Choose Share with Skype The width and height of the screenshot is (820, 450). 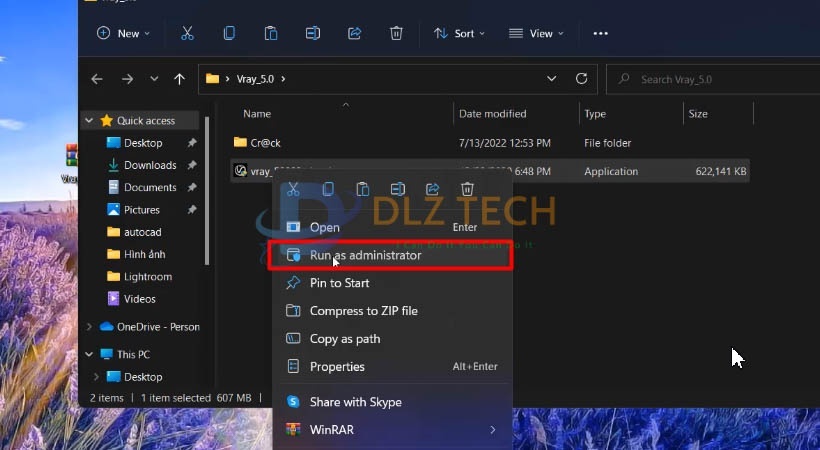point(392,402)
